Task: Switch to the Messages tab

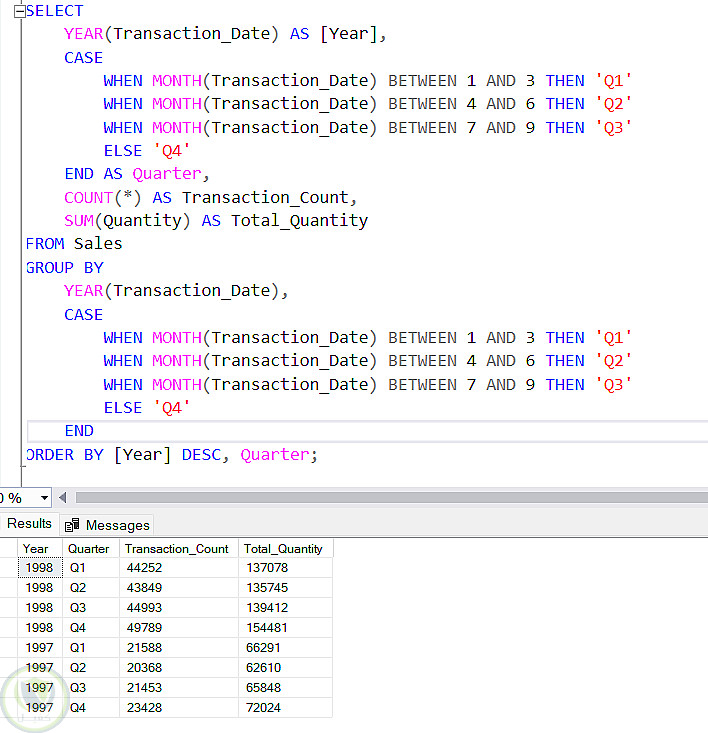Action: (x=107, y=525)
